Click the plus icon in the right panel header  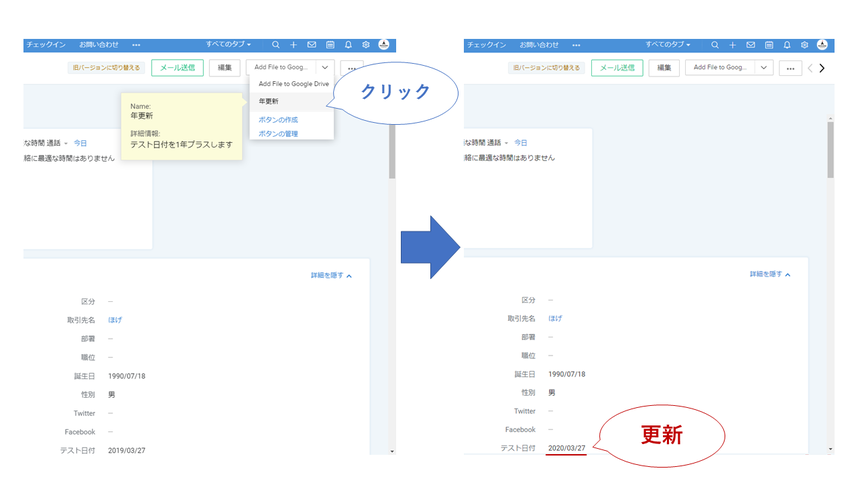click(733, 45)
